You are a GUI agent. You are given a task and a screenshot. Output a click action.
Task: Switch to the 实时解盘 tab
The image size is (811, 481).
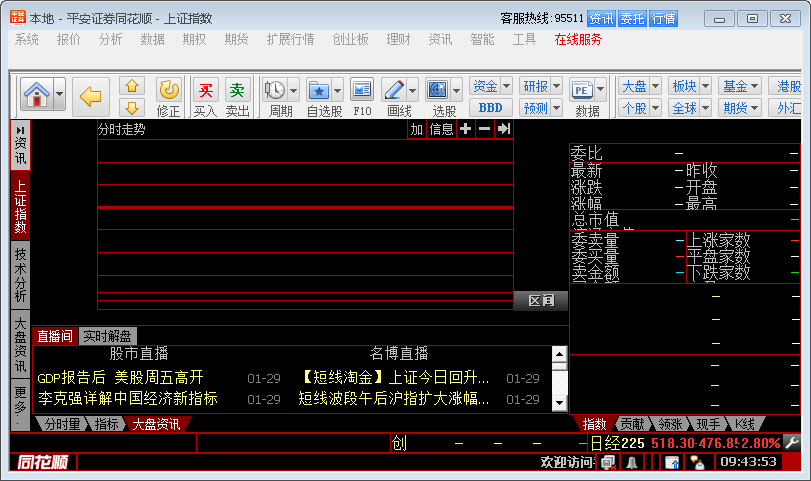coord(107,336)
